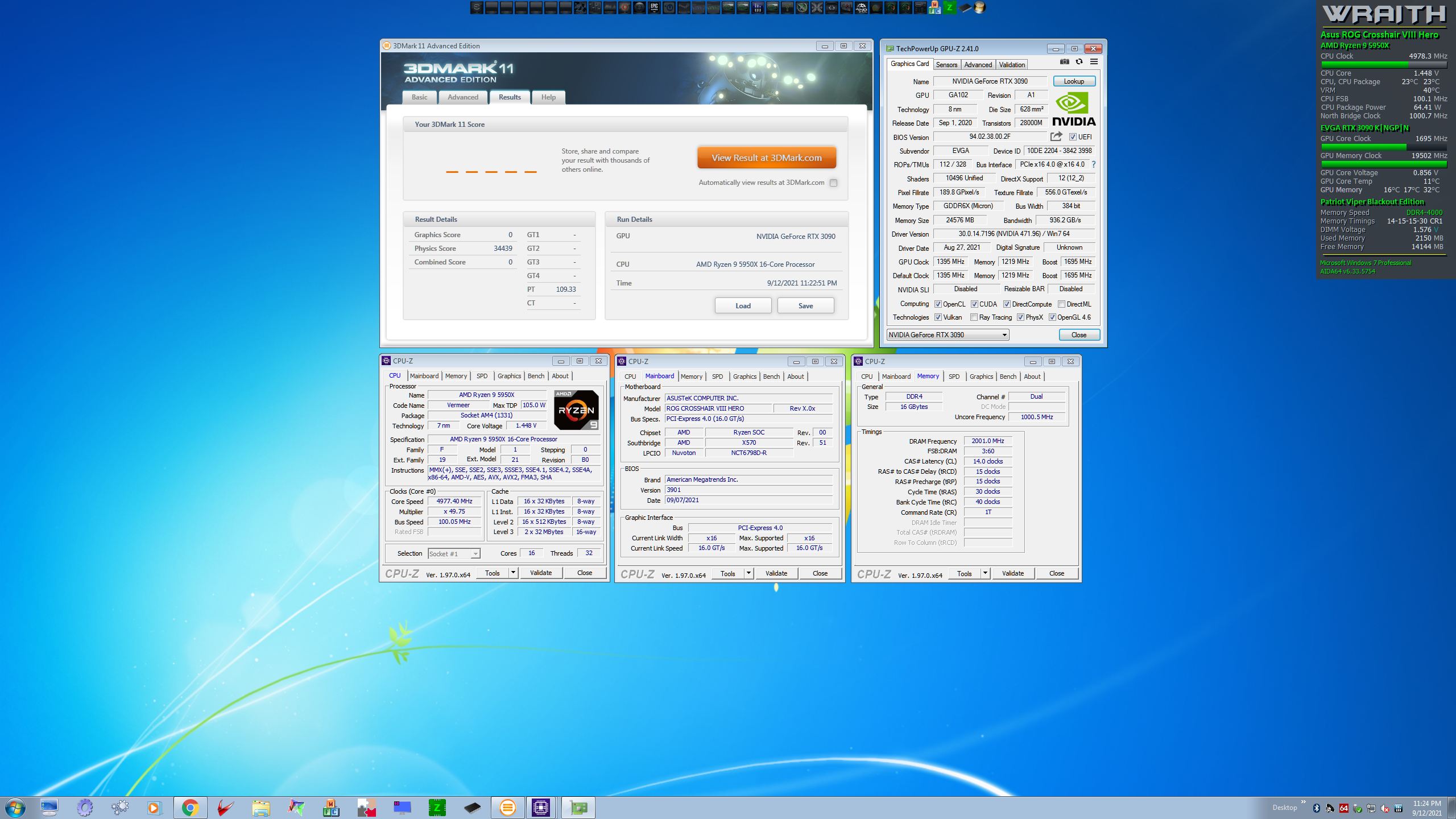The width and height of the screenshot is (1456, 819).
Task: Click the Bus Interface question mark
Action: pos(1093,164)
